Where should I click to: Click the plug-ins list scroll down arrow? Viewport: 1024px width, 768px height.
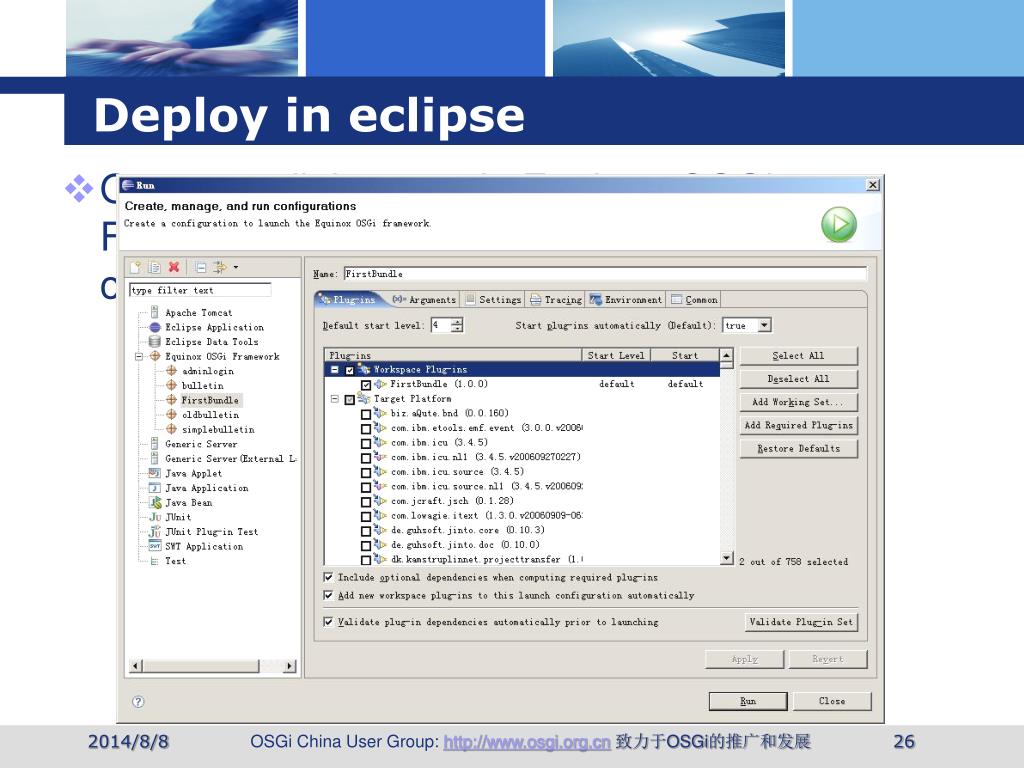point(727,558)
